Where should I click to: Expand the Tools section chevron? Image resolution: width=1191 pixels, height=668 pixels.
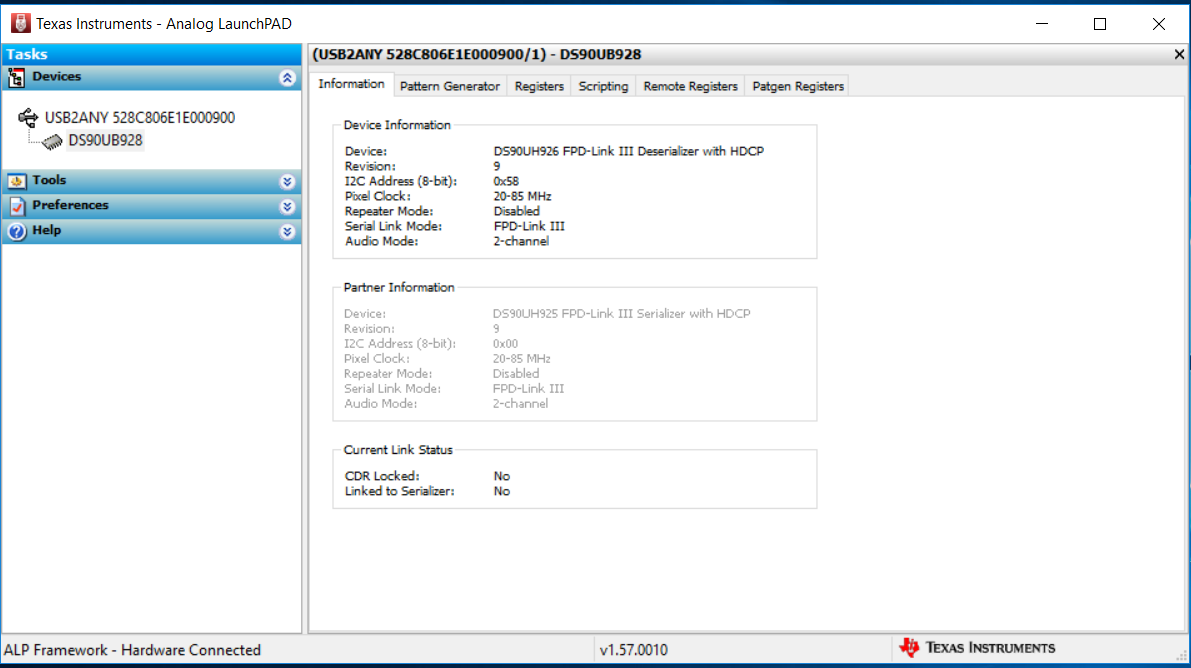coord(287,181)
